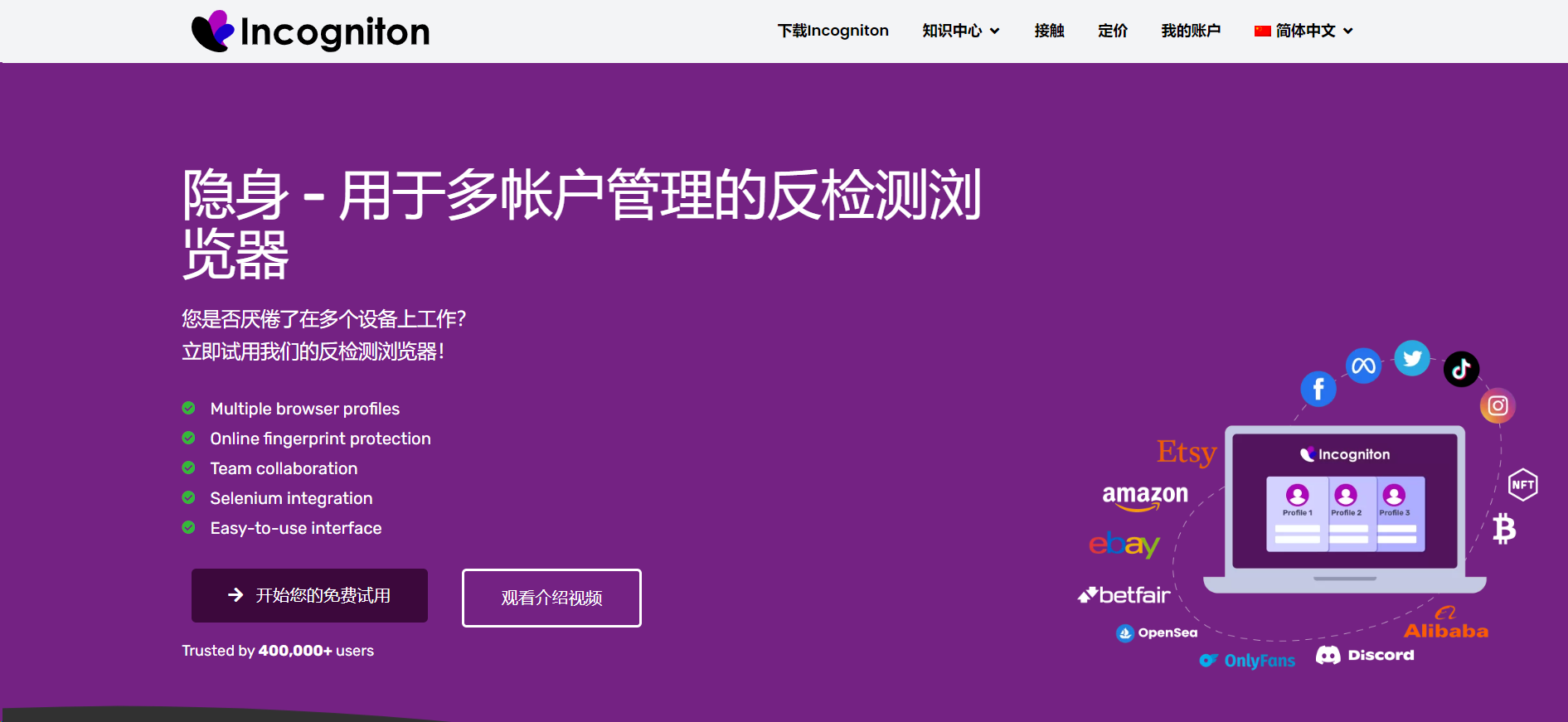
Task: Click the OpenSea logo
Action: [x=1157, y=633]
